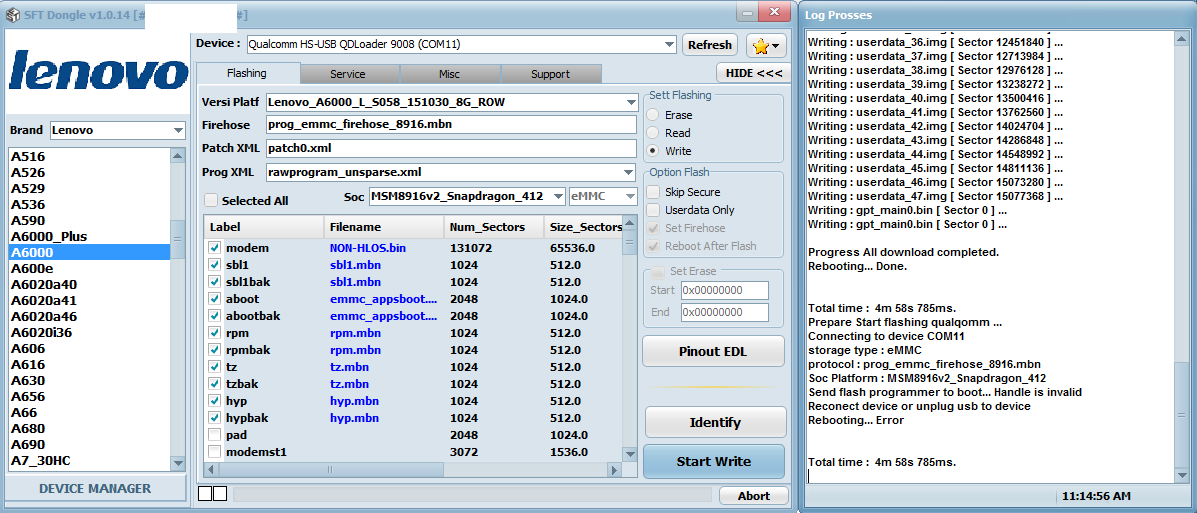Open the Brand dropdown
The image size is (1197, 513).
(178, 131)
